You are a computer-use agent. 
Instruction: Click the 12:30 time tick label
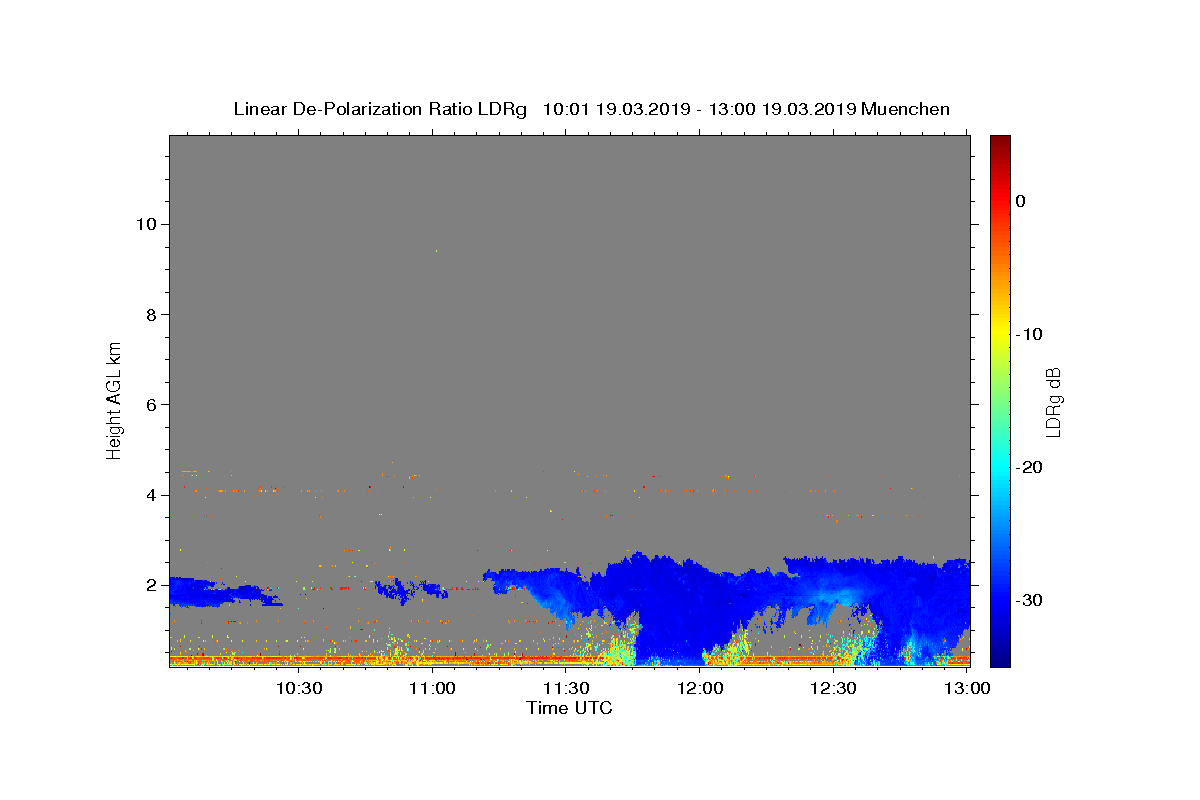tap(834, 688)
